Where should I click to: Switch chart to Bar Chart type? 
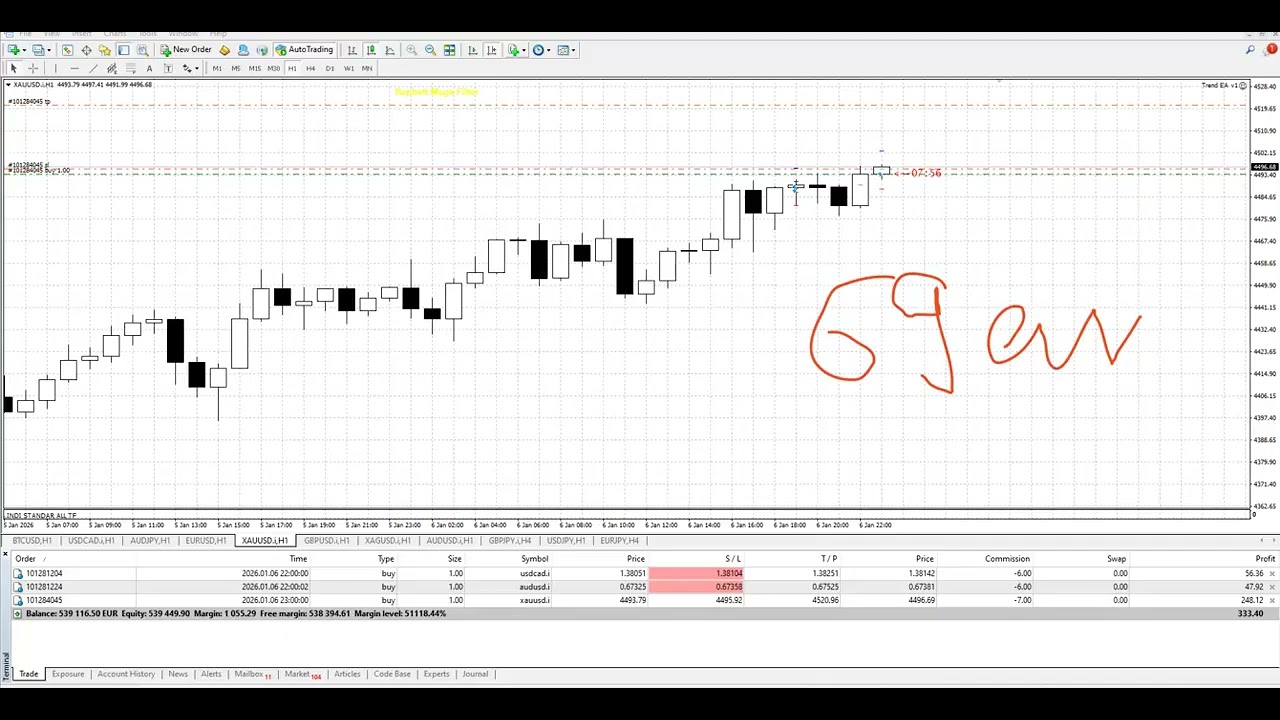[x=352, y=50]
